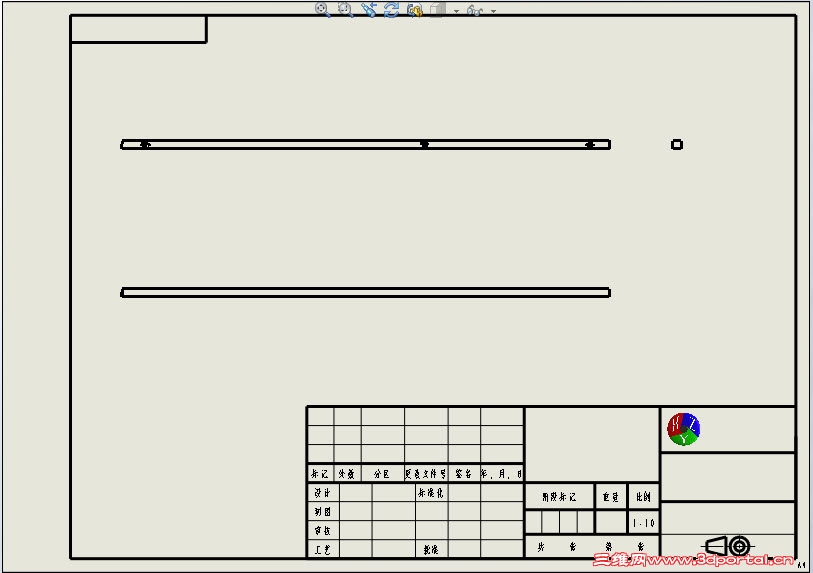Click the 审核 row label

323,530
